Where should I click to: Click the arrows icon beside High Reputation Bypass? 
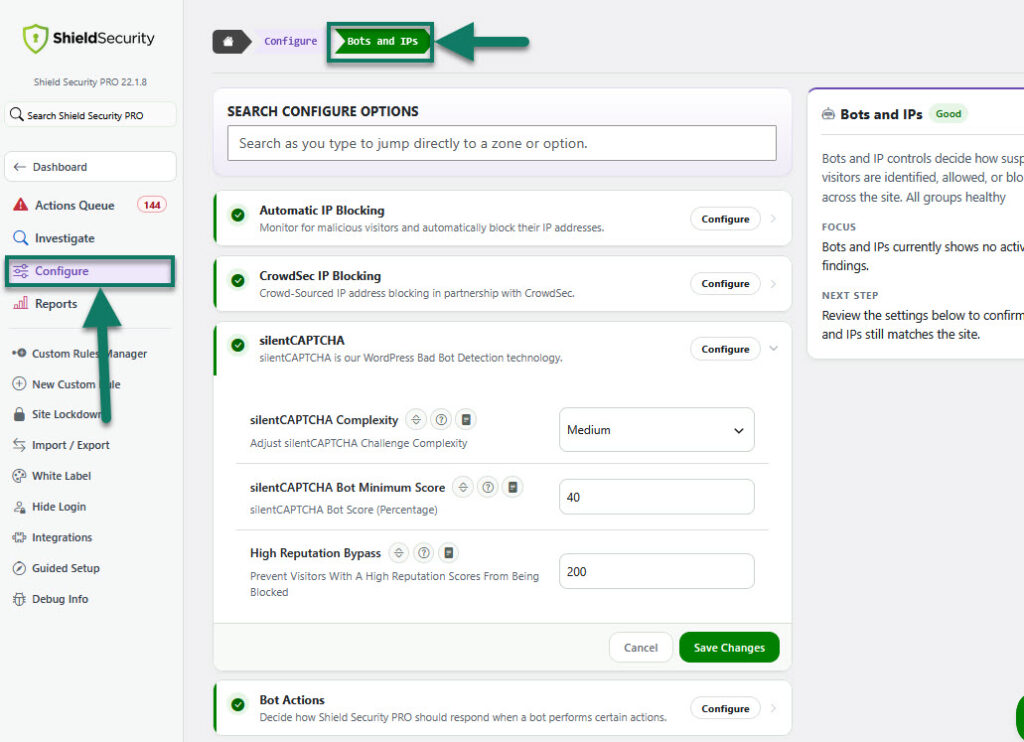click(x=398, y=553)
